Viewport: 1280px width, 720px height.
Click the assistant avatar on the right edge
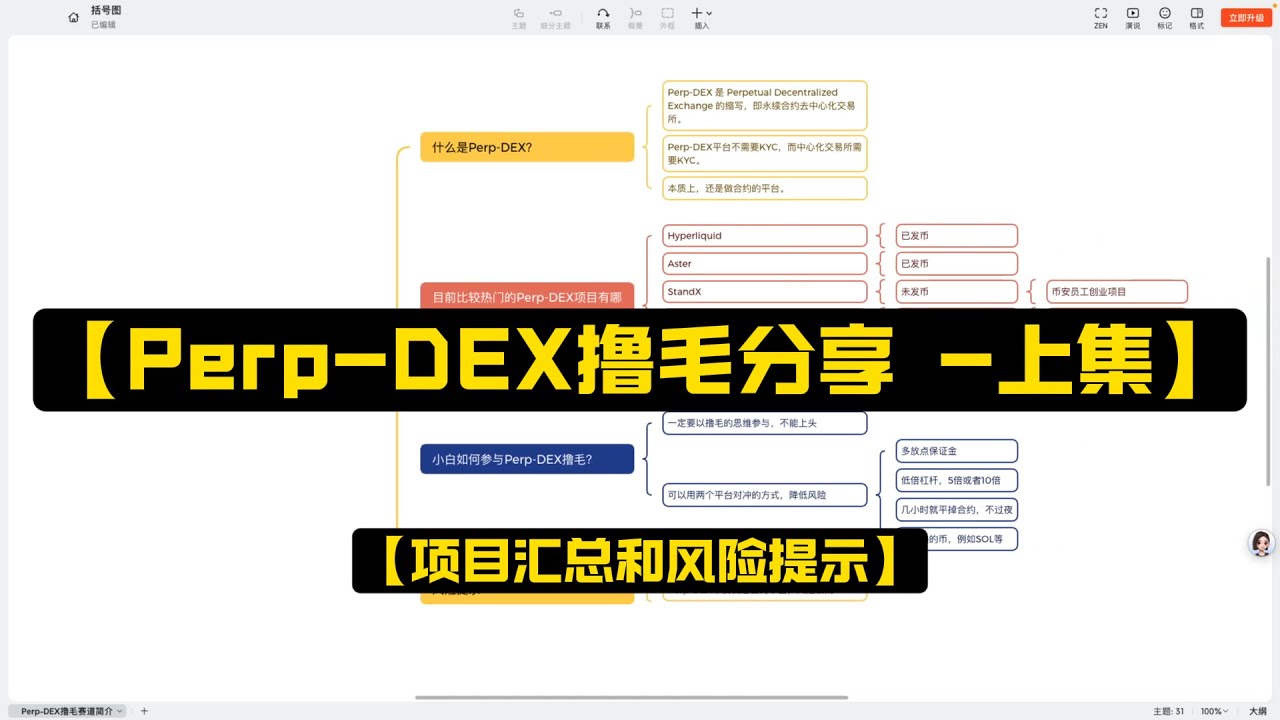pos(1262,543)
